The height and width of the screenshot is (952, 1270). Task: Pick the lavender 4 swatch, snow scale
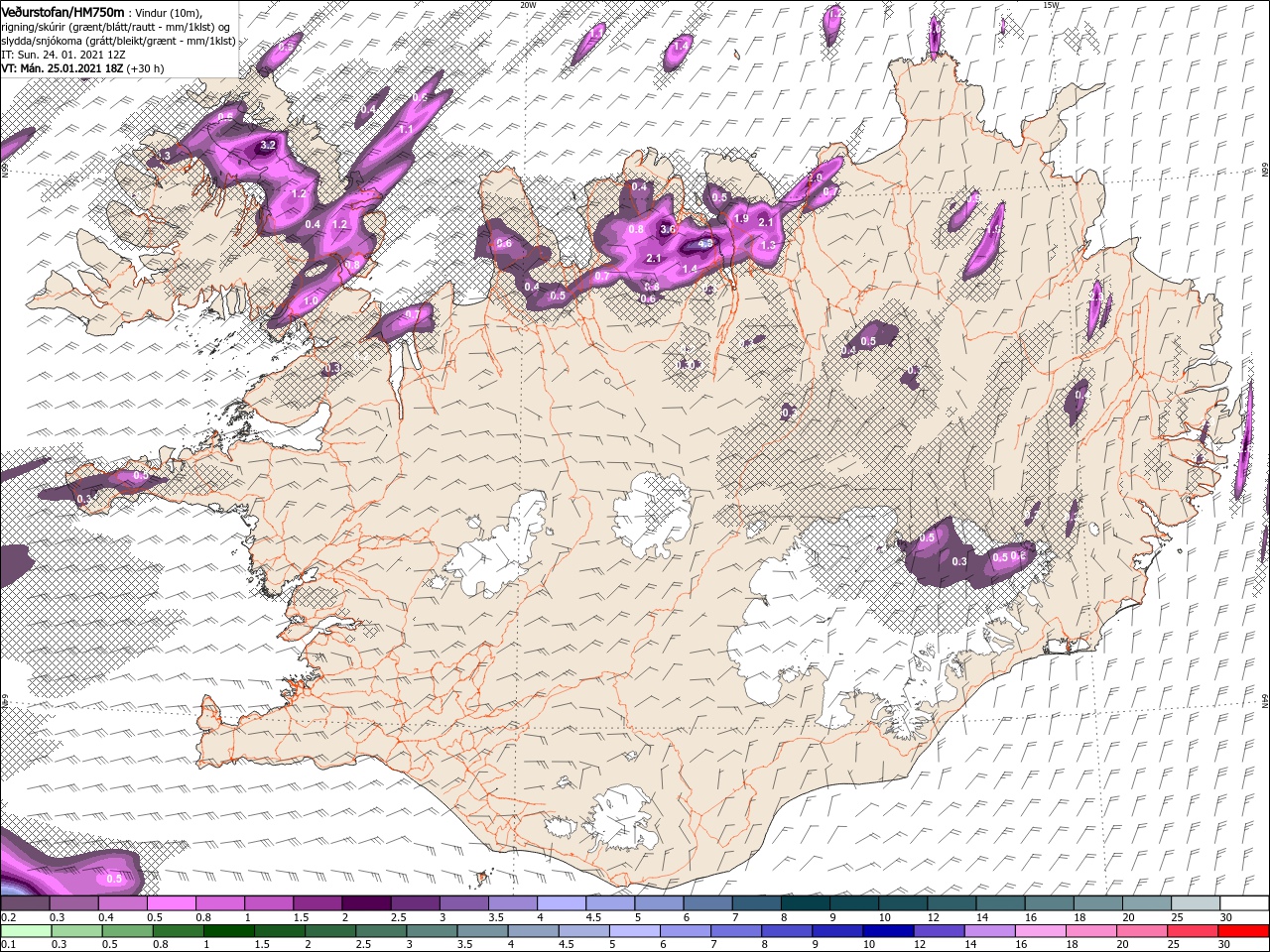coord(561,903)
